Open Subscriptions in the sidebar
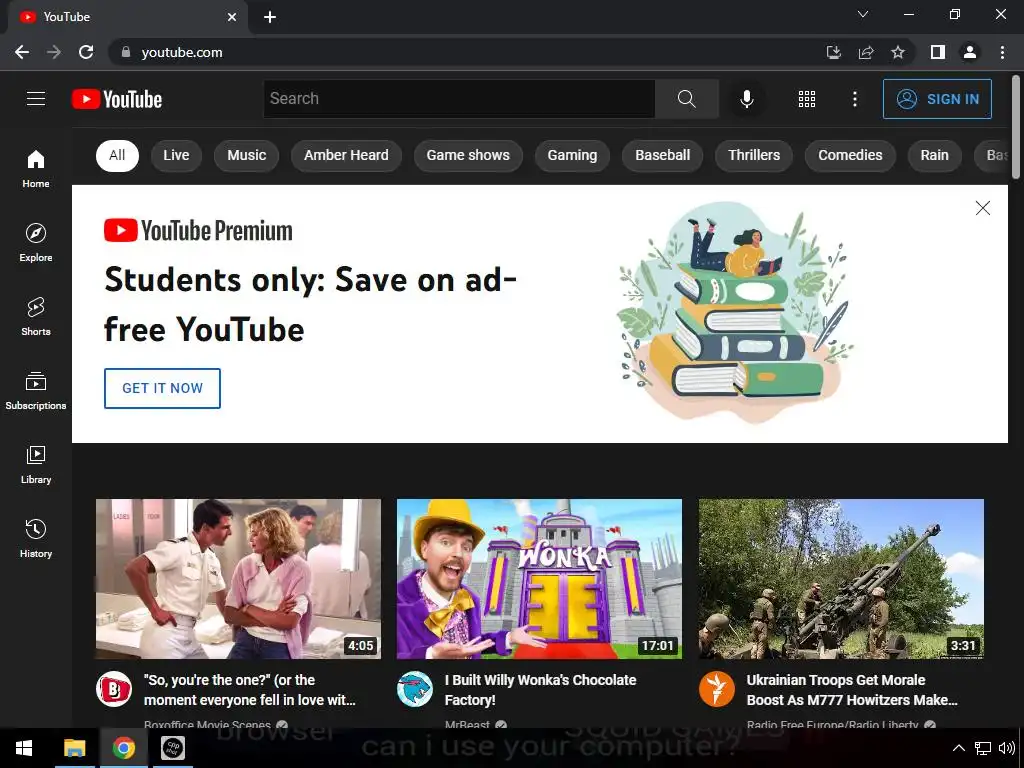Image resolution: width=1024 pixels, height=768 pixels. [x=36, y=391]
